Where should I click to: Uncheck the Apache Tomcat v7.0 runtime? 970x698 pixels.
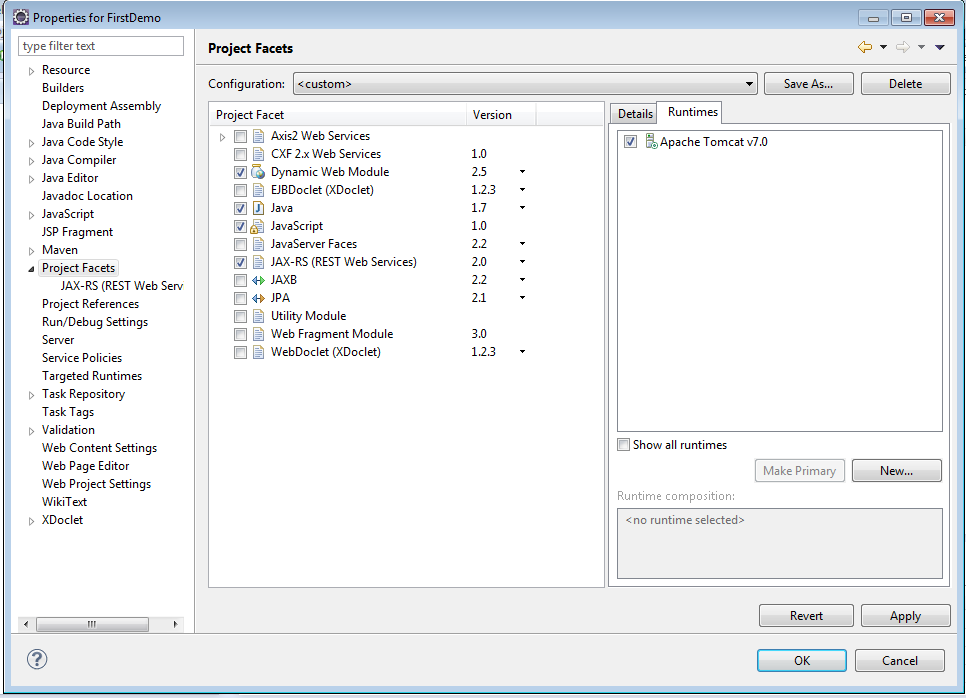point(629,141)
